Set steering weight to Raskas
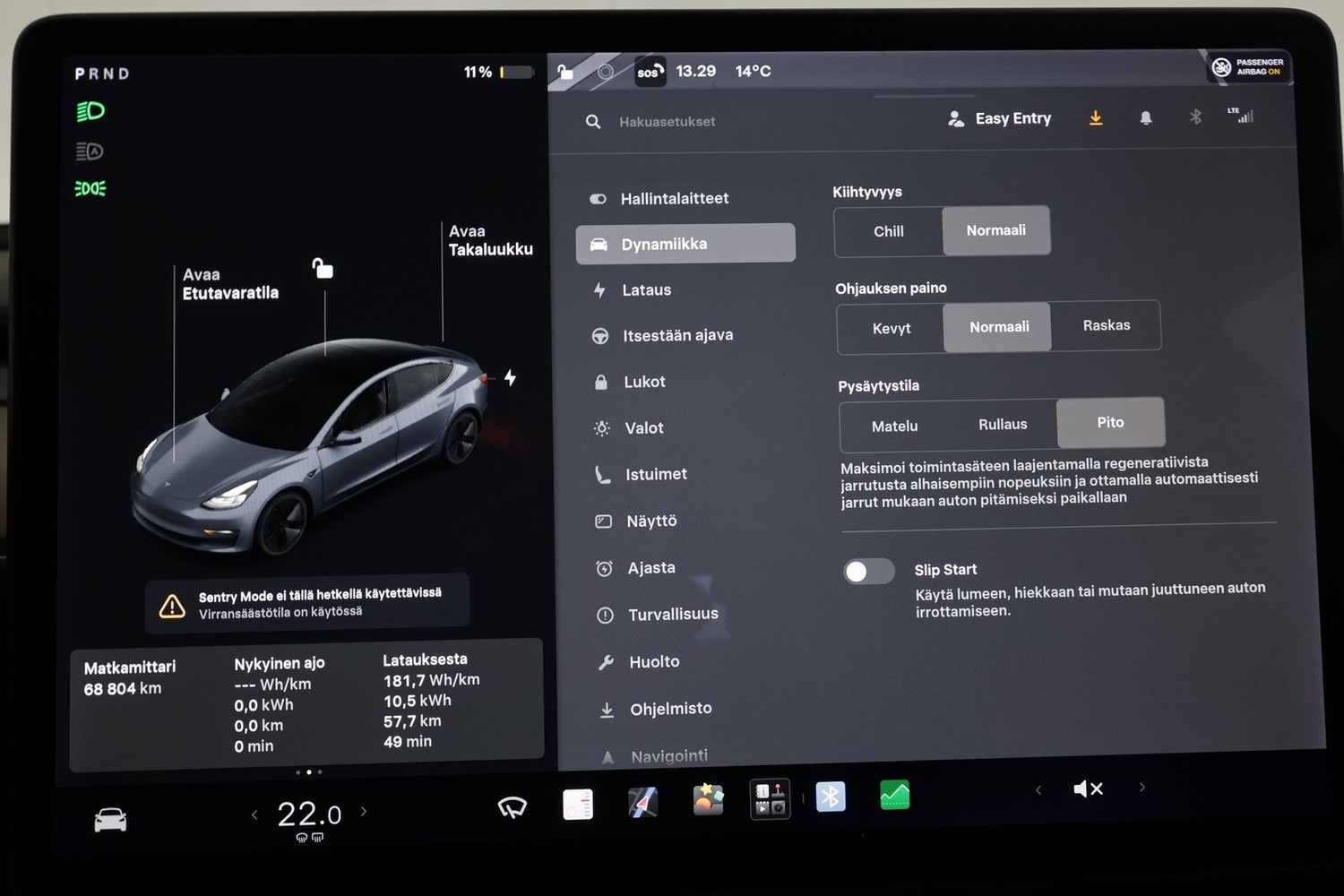This screenshot has width=1344, height=896. 1107,325
